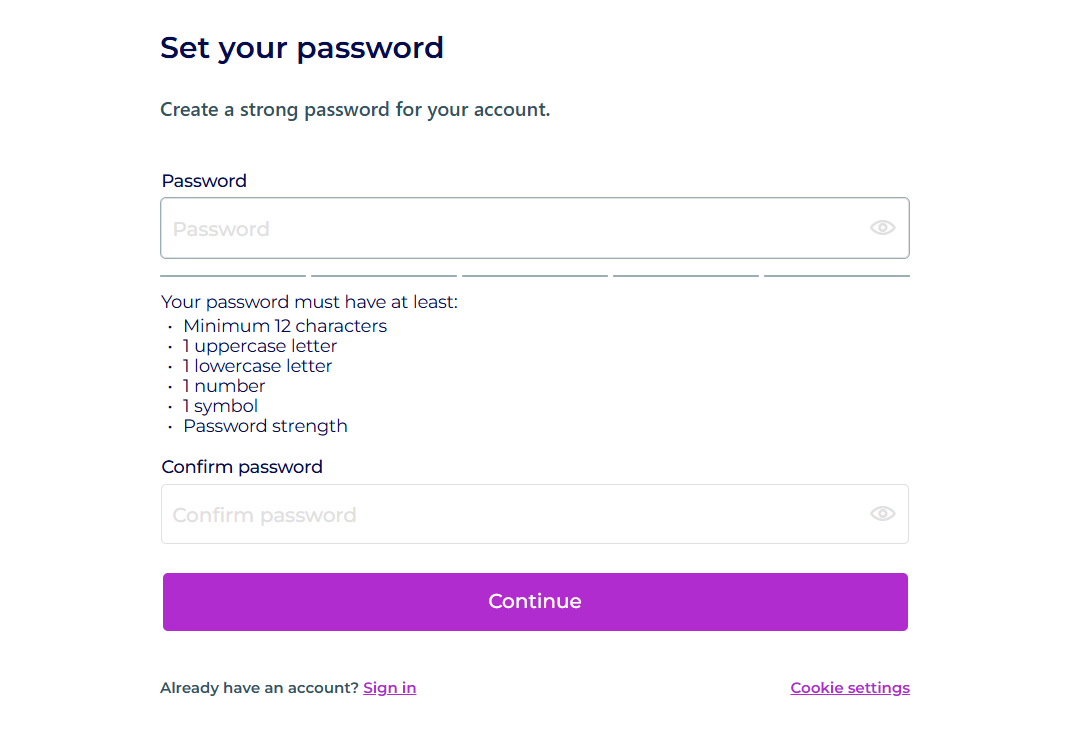The height and width of the screenshot is (752, 1065).
Task: Click the middle password strength bar segment
Action: pos(535,275)
